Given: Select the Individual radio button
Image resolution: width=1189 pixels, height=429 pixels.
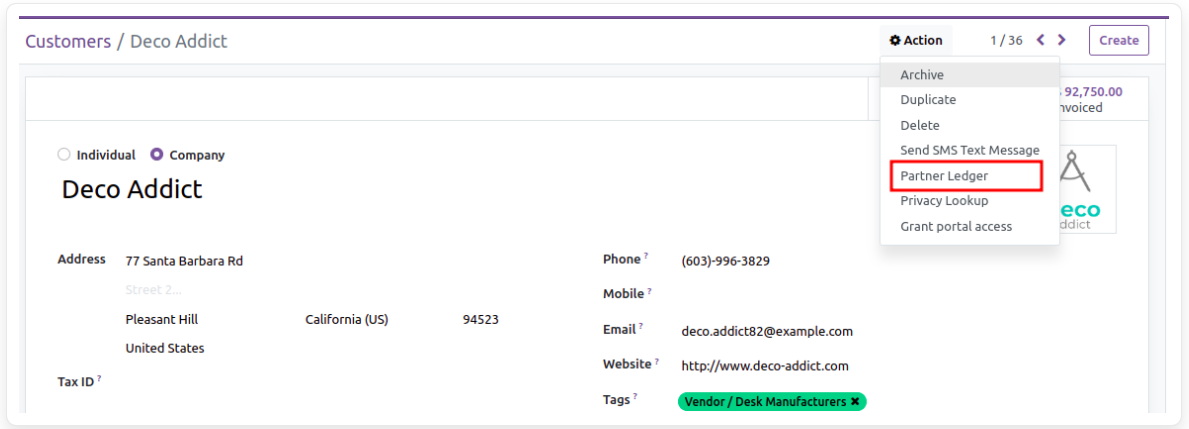Looking at the screenshot, I should click(64, 155).
